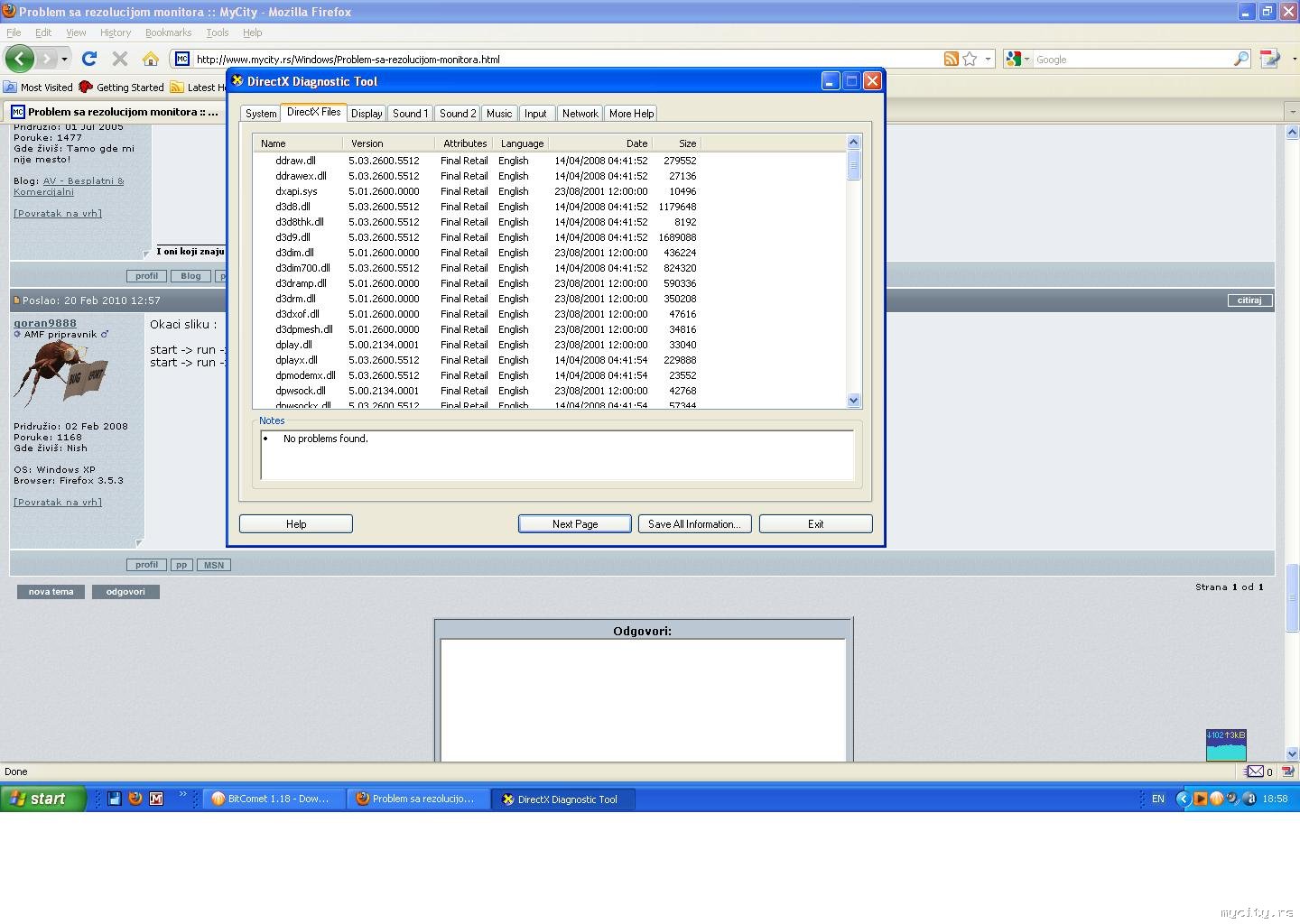
Task: Click scroll-up arrow in the DirectX file list
Action: pos(854,143)
